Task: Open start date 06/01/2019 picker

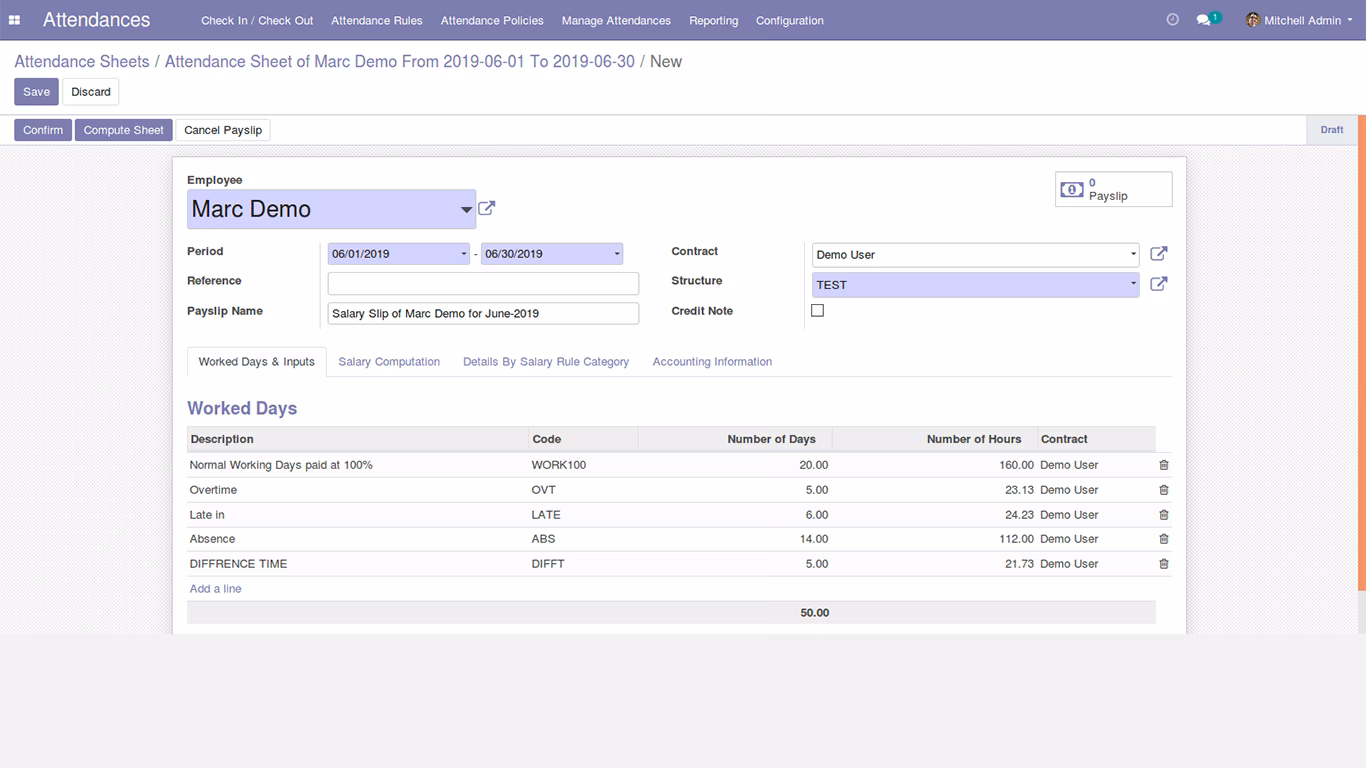Action: pos(399,254)
